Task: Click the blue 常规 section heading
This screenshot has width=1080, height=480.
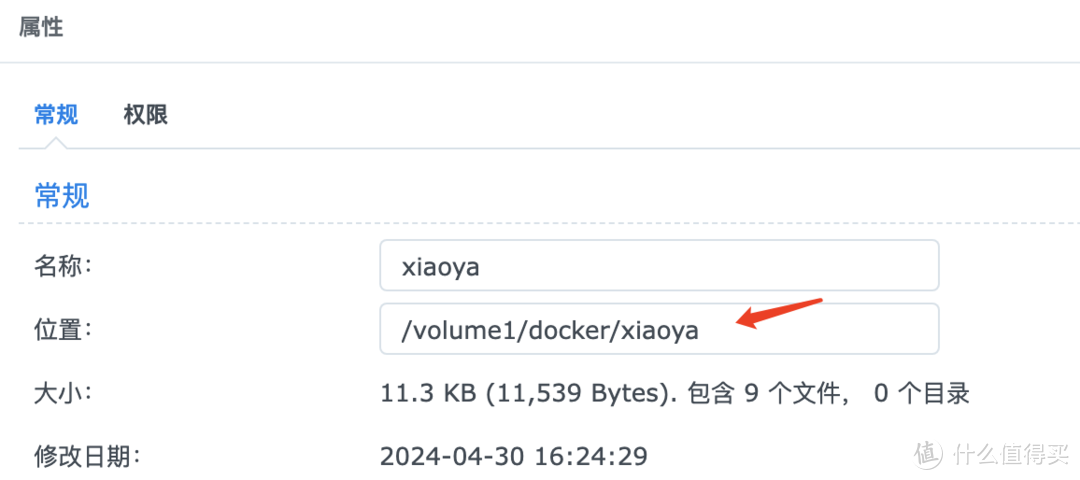Action: click(x=61, y=195)
